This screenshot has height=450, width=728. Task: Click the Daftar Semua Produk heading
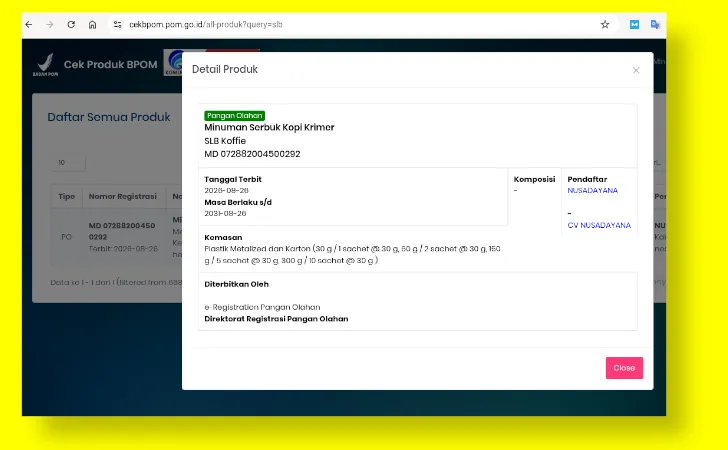pos(109,117)
